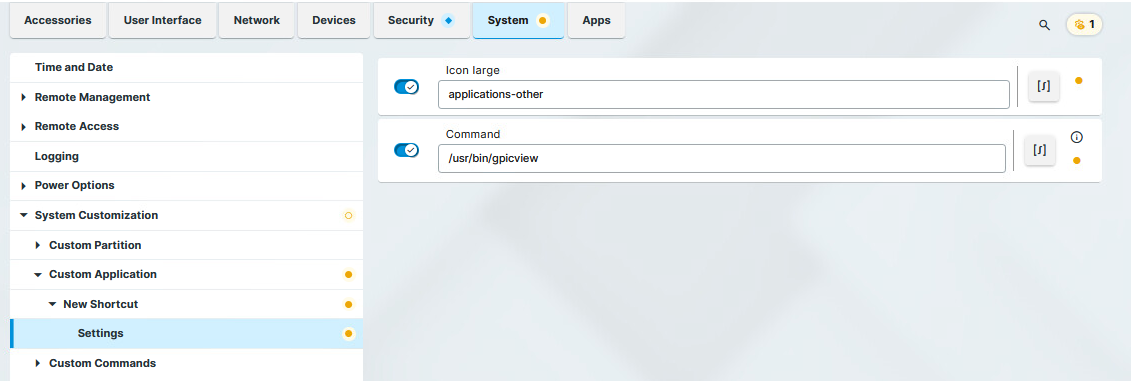This screenshot has height=381, width=1131.
Task: Disable the Command toggle switch
Action: (x=406, y=150)
